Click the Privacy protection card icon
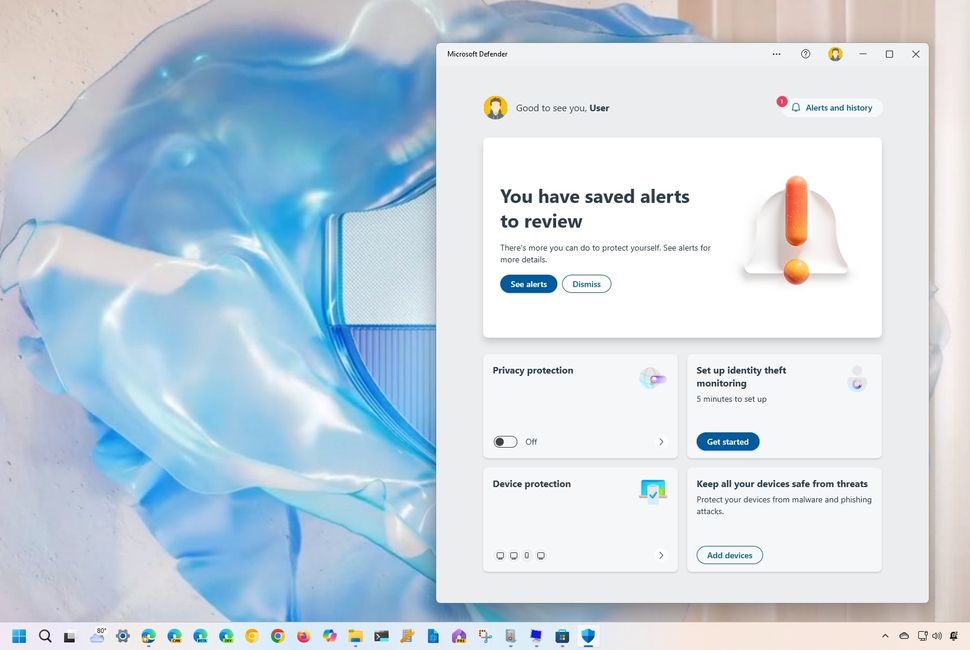 click(x=653, y=378)
